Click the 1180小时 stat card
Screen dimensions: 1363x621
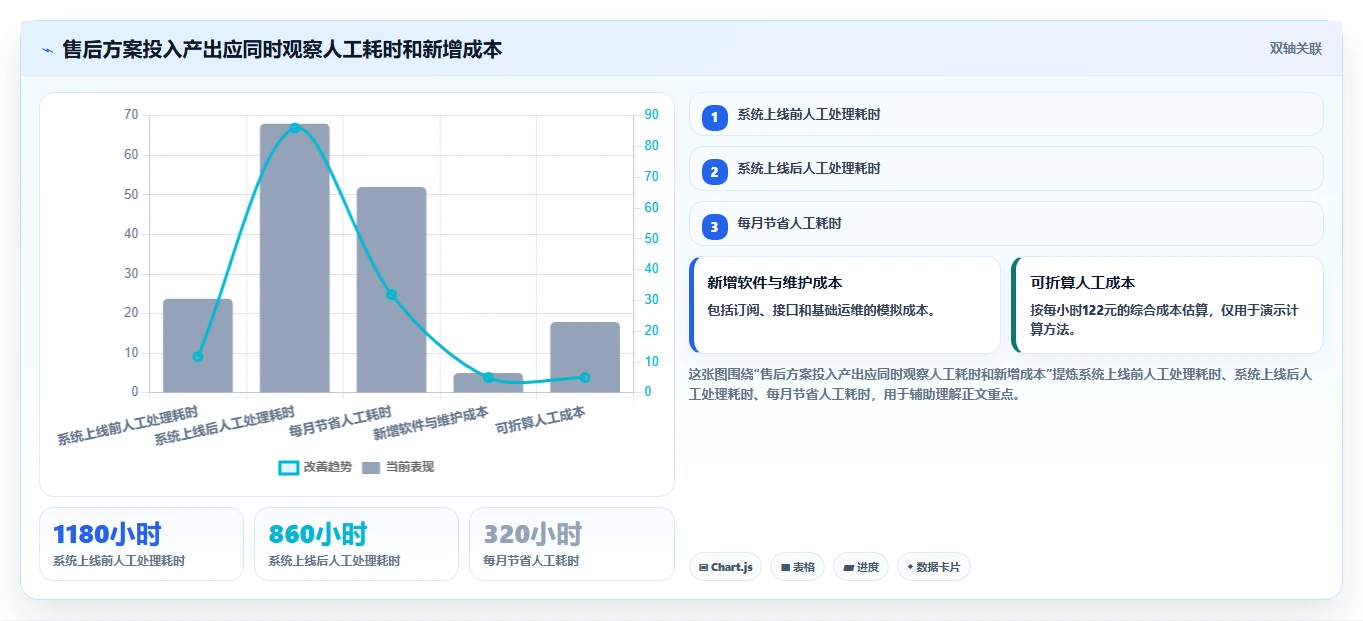point(141,544)
